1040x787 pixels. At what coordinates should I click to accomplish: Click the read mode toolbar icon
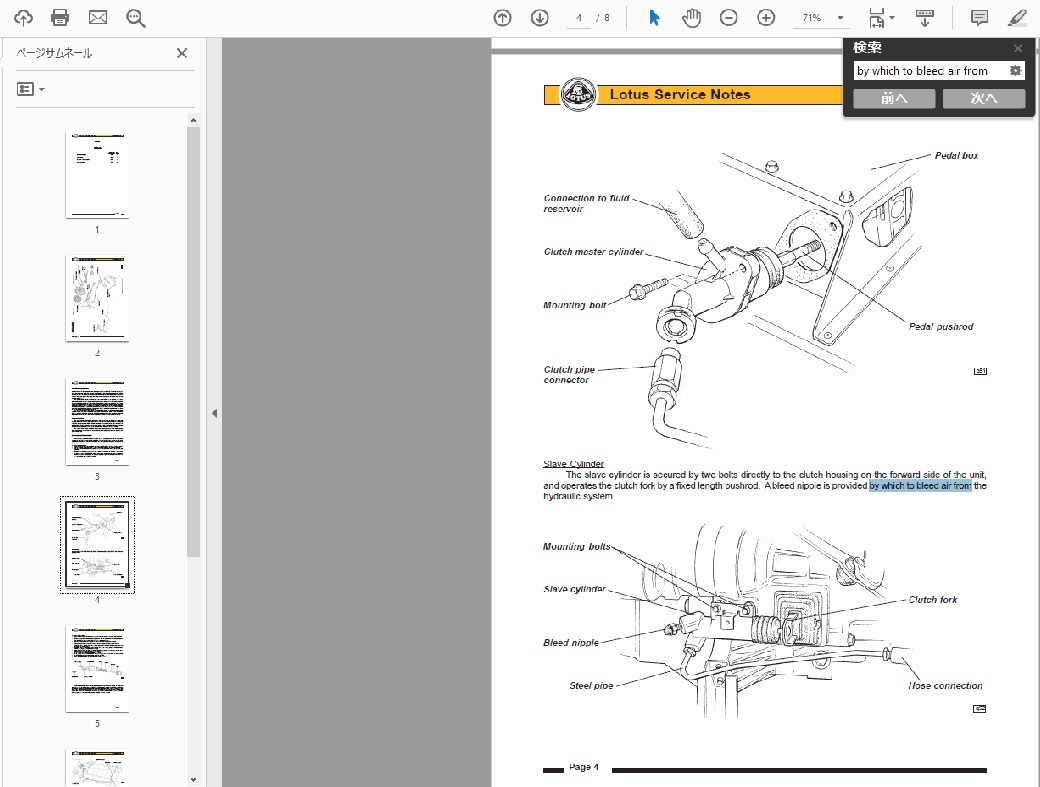click(x=925, y=18)
